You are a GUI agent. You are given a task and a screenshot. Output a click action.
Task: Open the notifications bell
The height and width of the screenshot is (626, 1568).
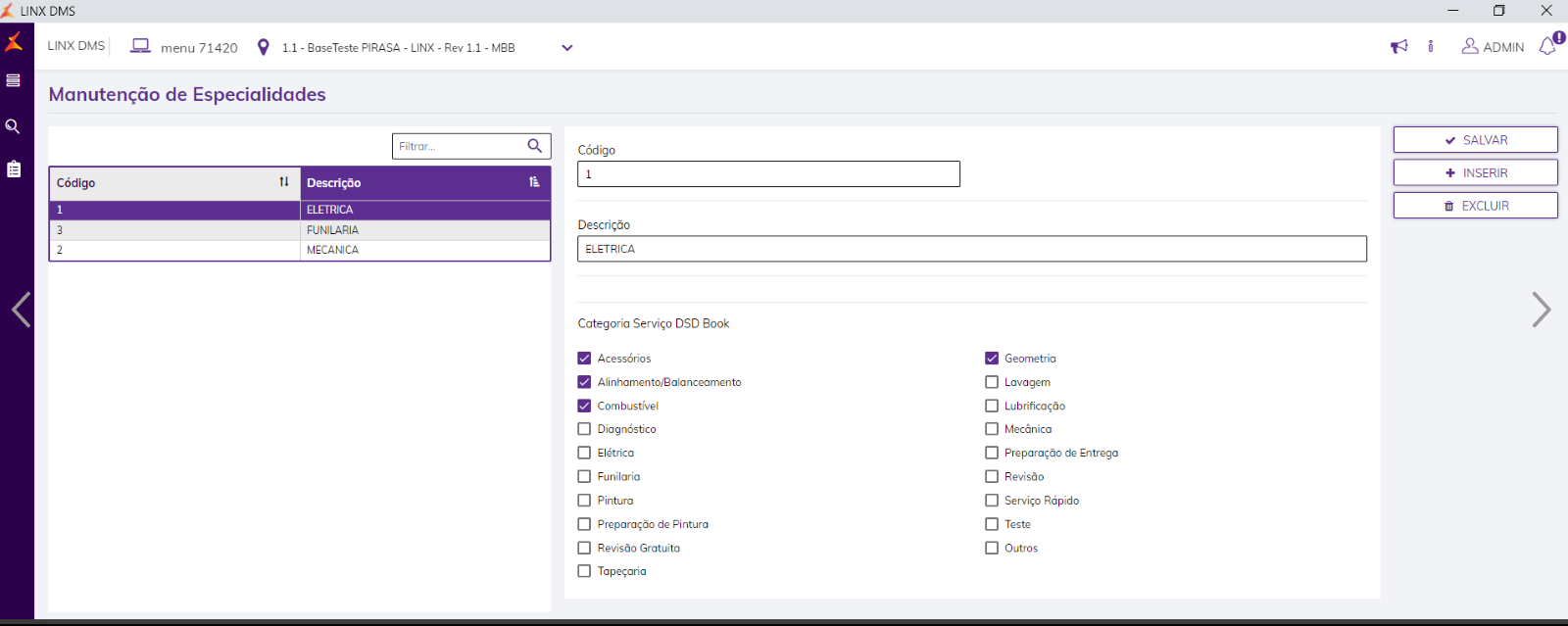tap(1548, 46)
